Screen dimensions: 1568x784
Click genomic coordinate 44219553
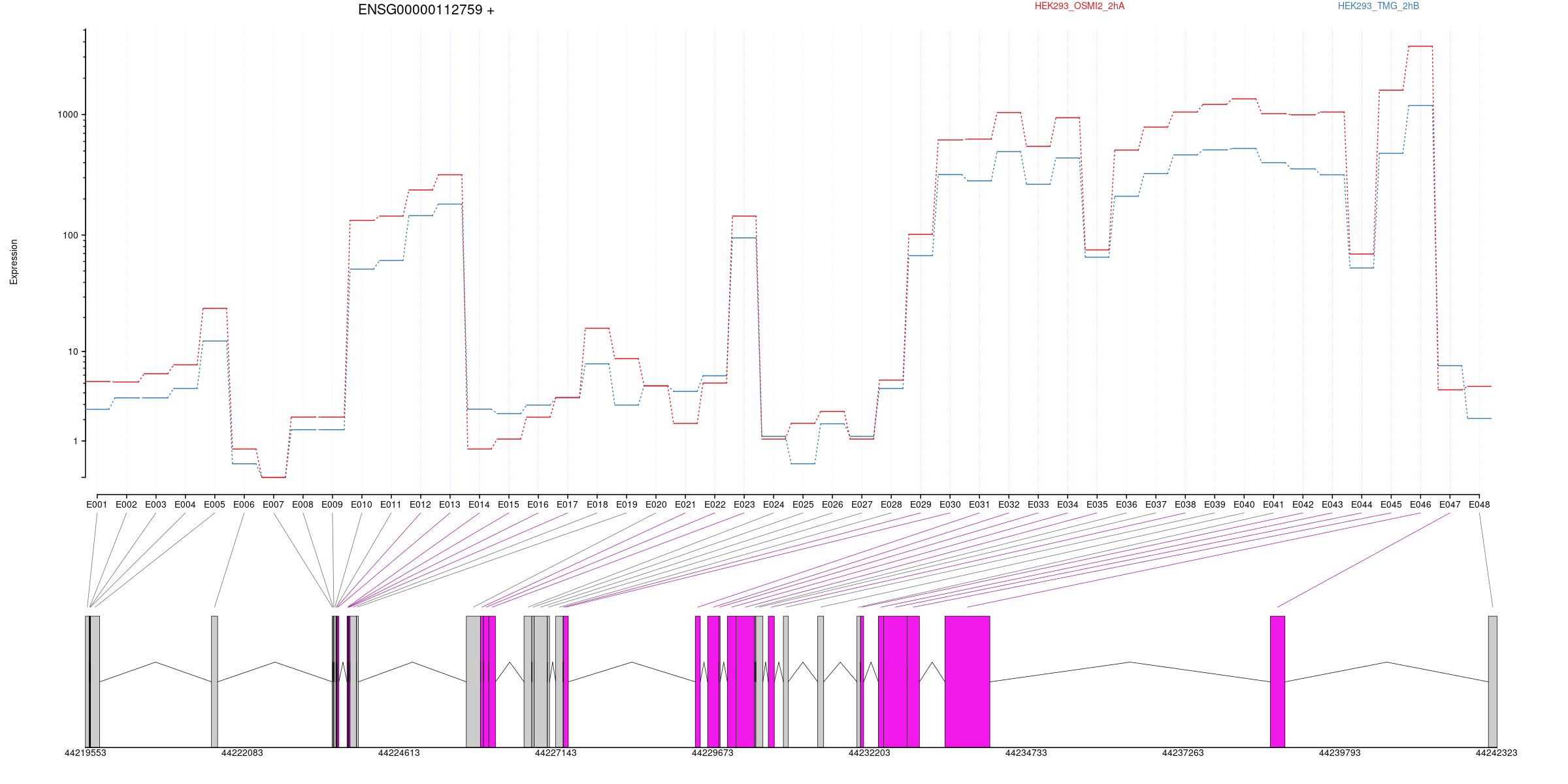85,753
